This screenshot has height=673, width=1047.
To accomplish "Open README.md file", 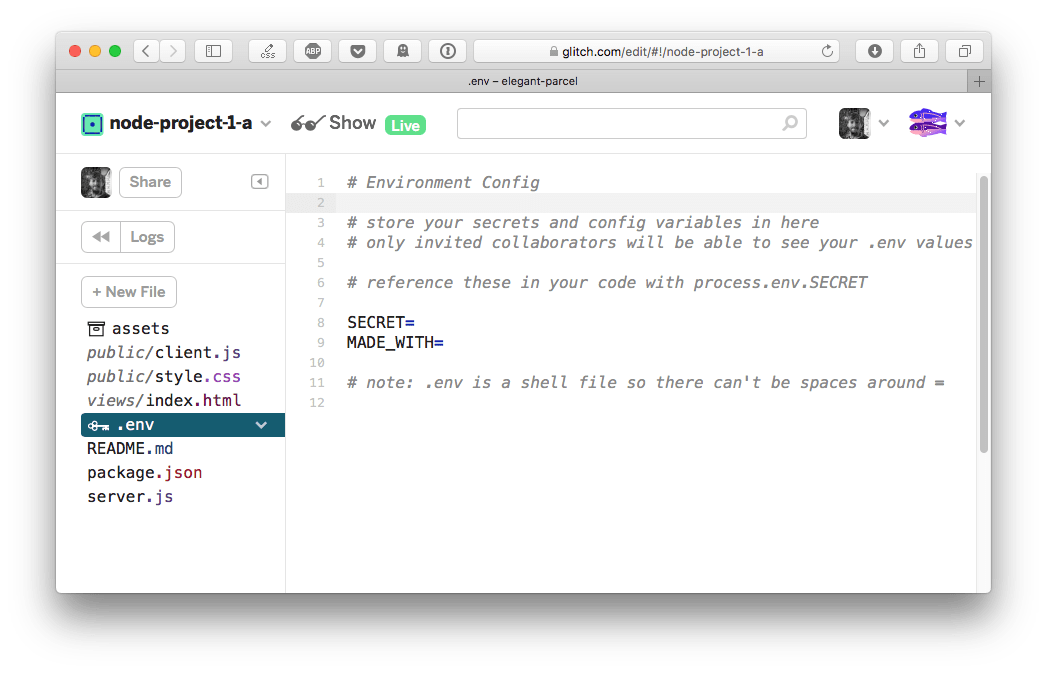I will coord(130,449).
